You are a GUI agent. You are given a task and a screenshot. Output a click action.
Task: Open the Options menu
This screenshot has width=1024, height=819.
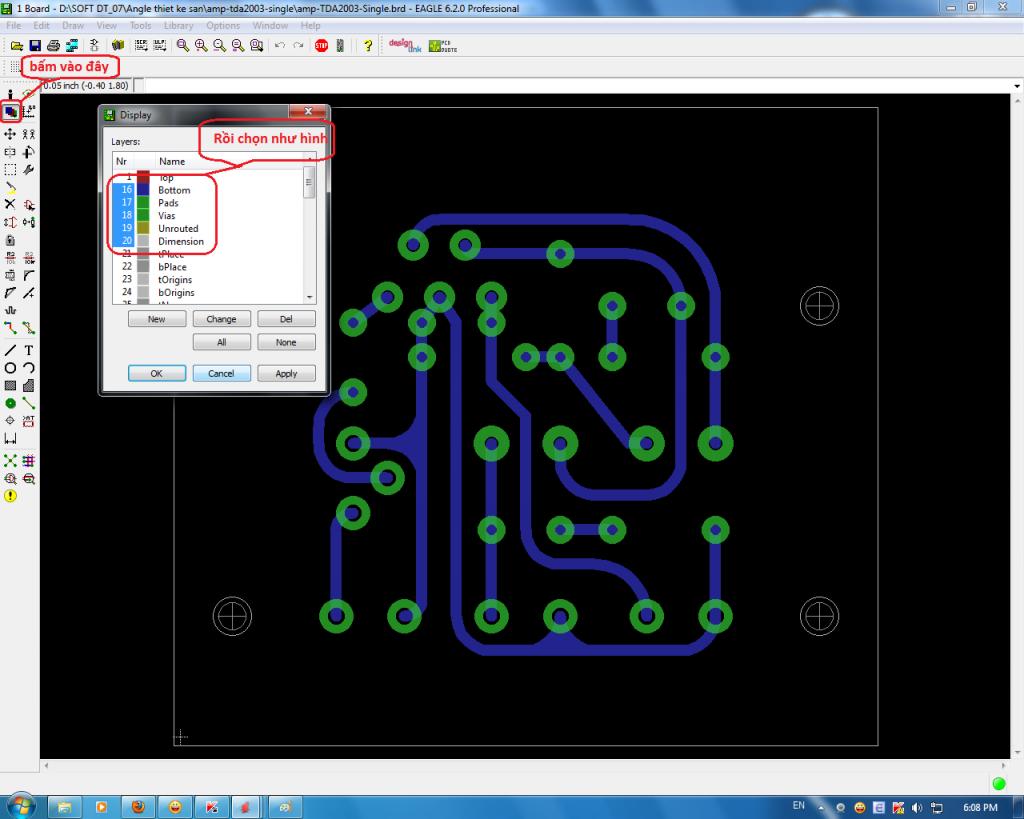[x=223, y=25]
